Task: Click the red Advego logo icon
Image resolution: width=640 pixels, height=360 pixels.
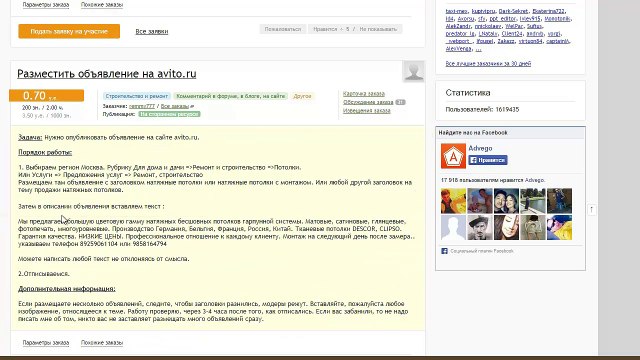Action: [453, 156]
